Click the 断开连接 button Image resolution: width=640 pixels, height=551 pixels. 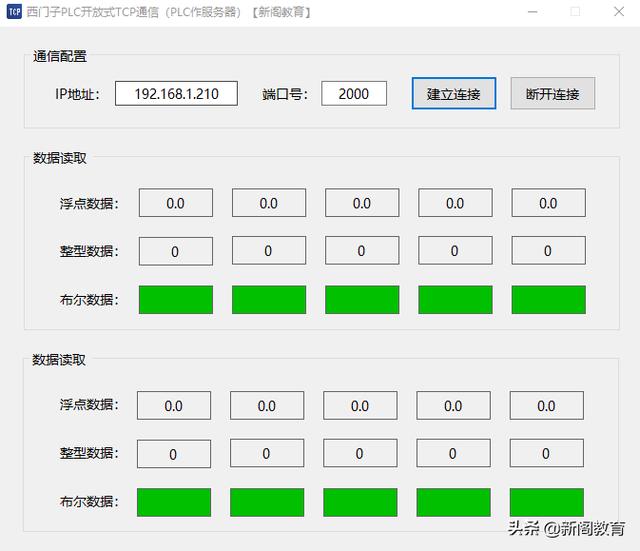[553, 93]
